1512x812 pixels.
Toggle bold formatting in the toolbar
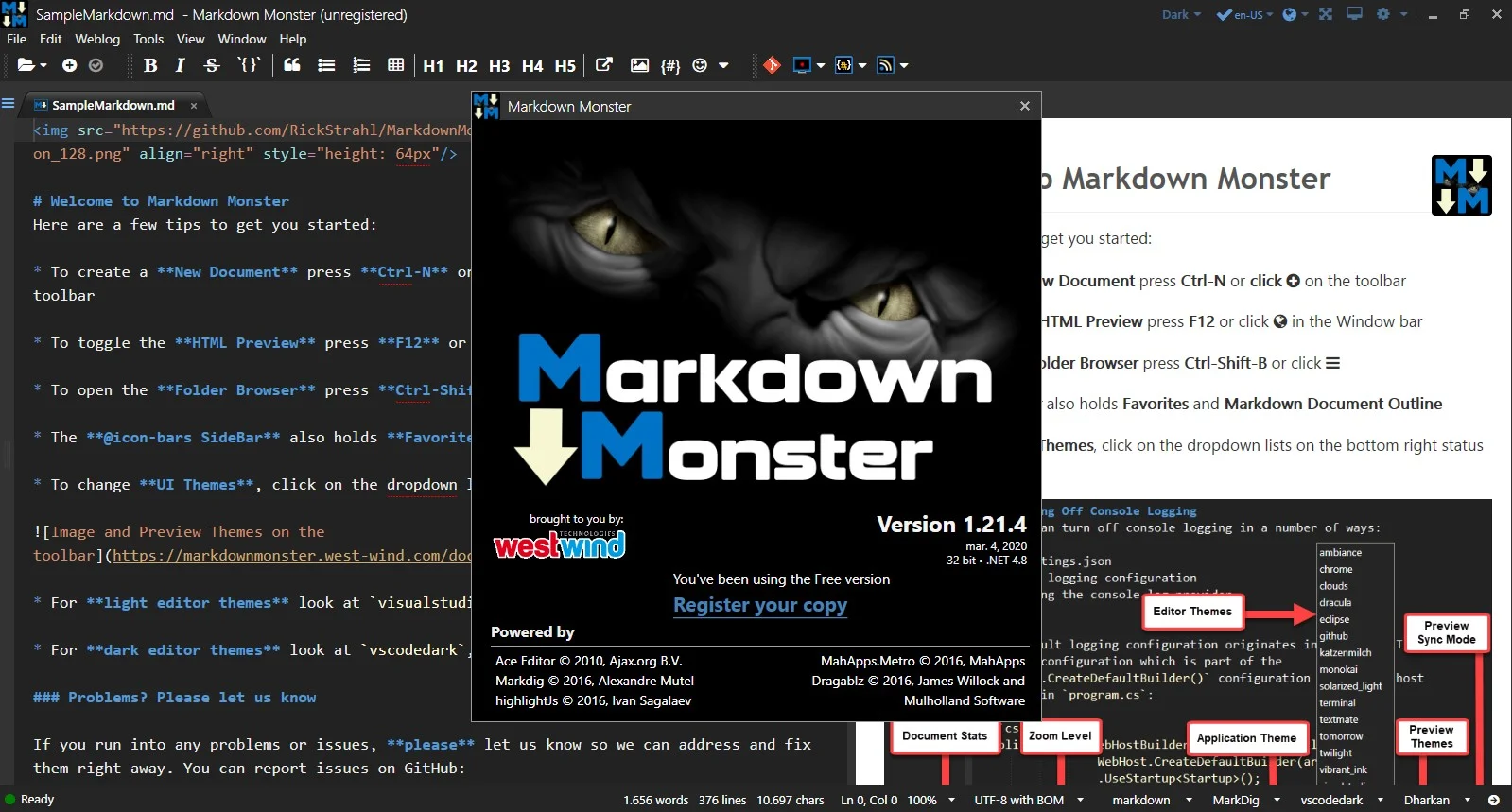[x=150, y=65]
